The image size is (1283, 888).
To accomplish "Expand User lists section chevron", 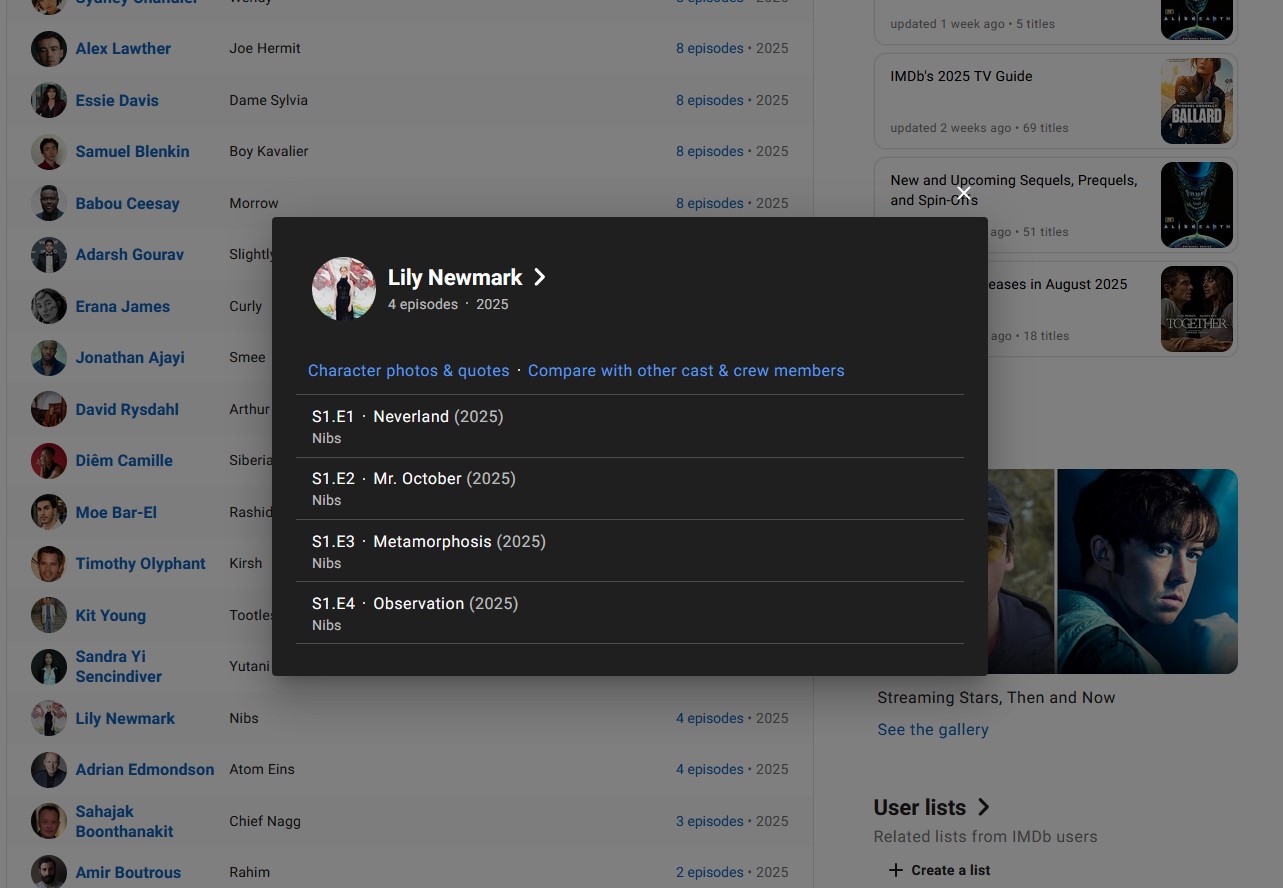I will pyautogui.click(x=983, y=807).
